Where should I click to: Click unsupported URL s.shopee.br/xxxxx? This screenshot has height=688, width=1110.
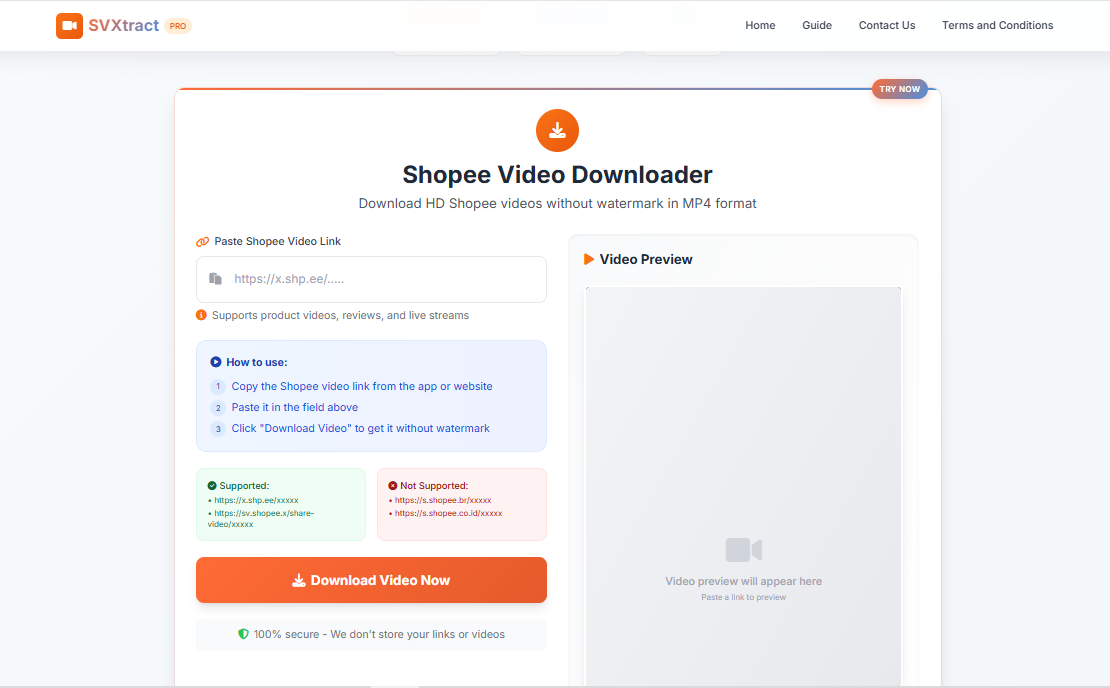[442, 500]
